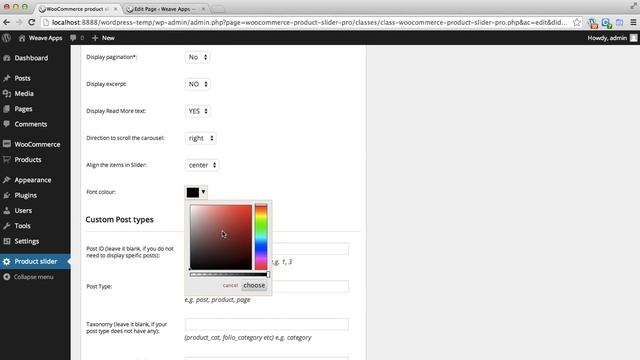The height and width of the screenshot is (360, 640).
Task: Open Plugins in sidebar
Action: 25,195
